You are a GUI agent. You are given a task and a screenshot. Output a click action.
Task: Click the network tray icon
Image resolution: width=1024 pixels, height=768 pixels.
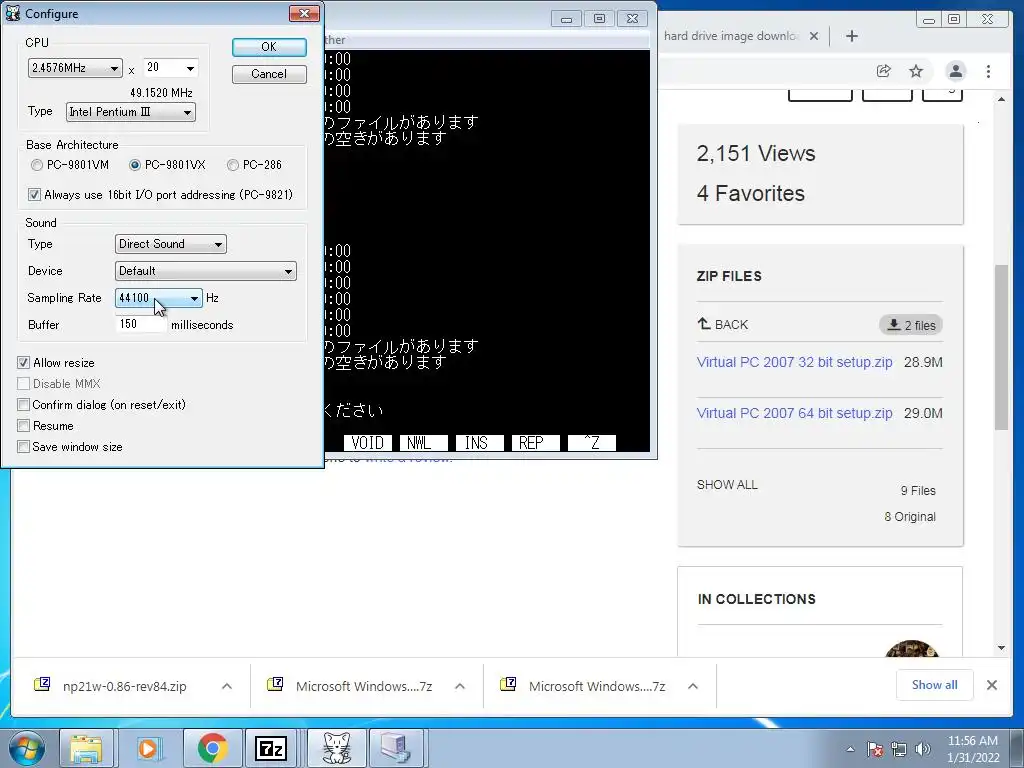(899, 749)
